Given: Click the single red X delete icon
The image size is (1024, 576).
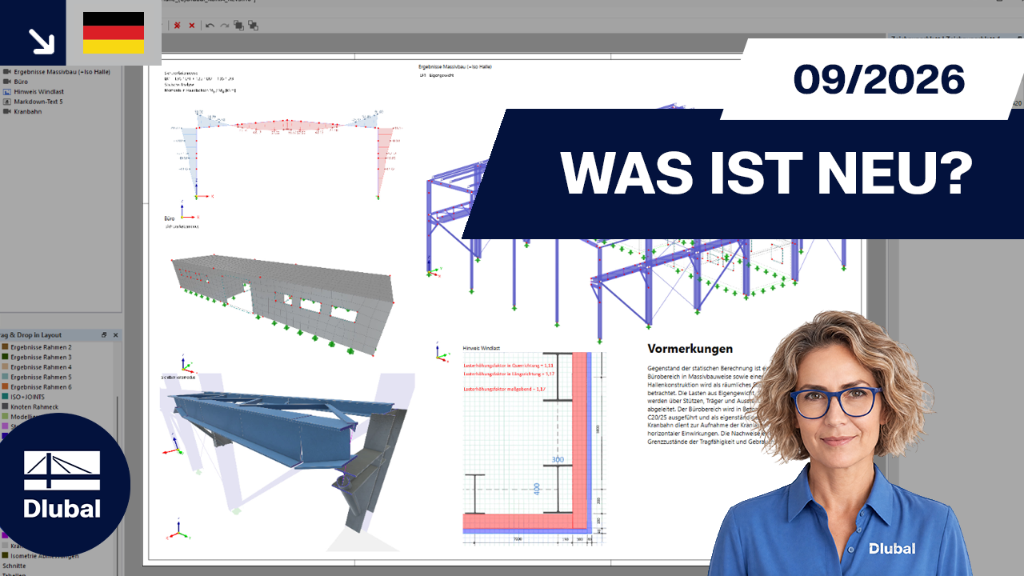Looking at the screenshot, I should pyautogui.click(x=191, y=25).
